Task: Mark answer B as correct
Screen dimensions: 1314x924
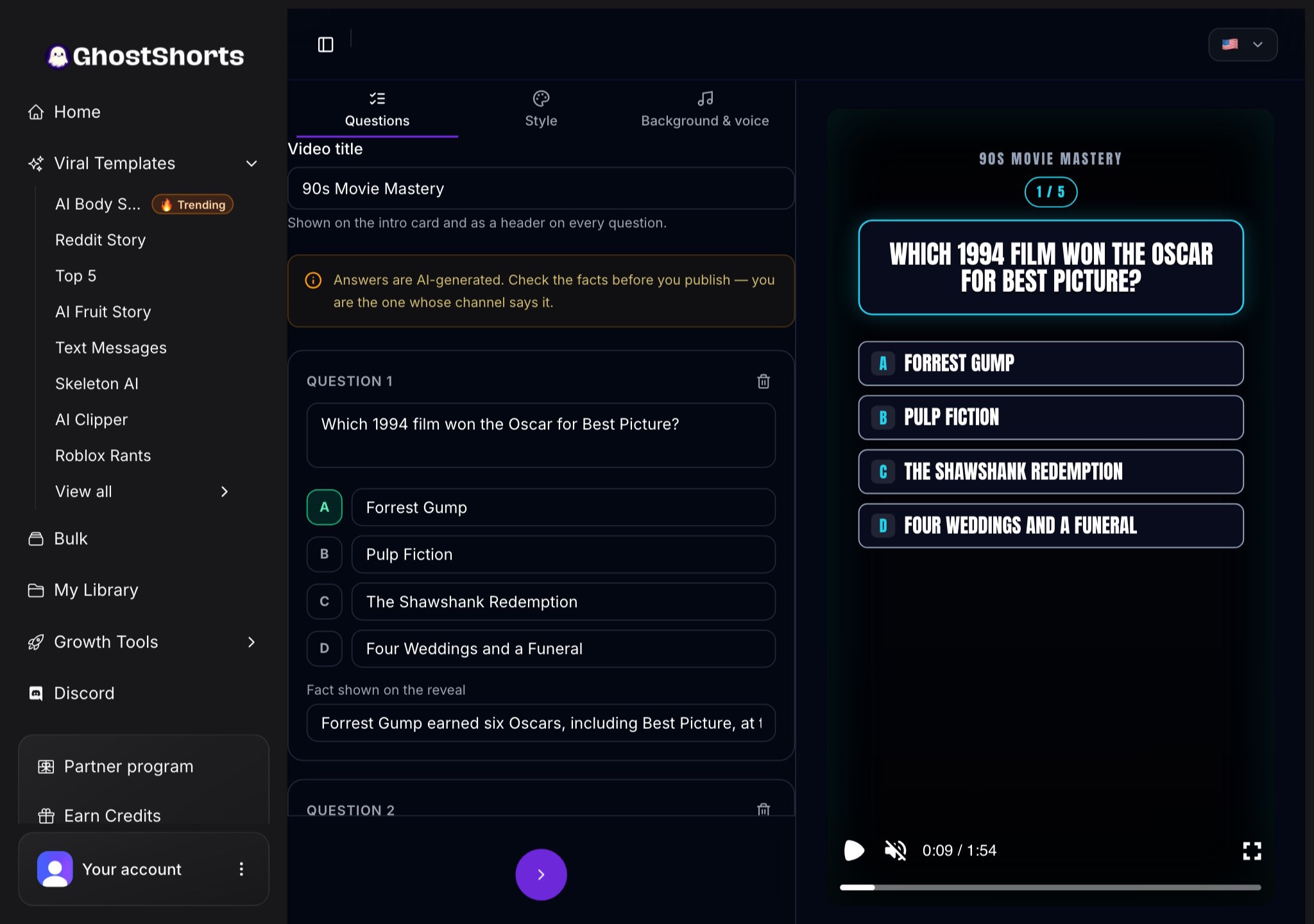Action: (324, 554)
